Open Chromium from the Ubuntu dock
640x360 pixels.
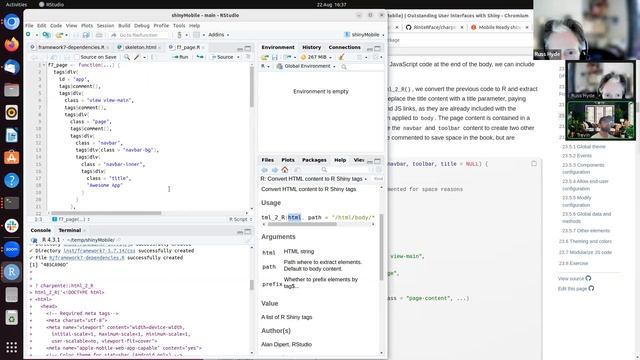point(11,22)
